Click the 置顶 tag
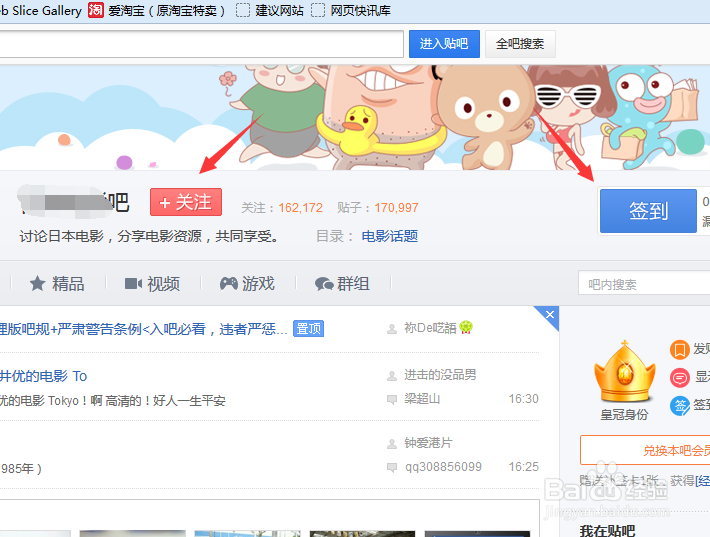The image size is (710, 537). click(x=308, y=329)
